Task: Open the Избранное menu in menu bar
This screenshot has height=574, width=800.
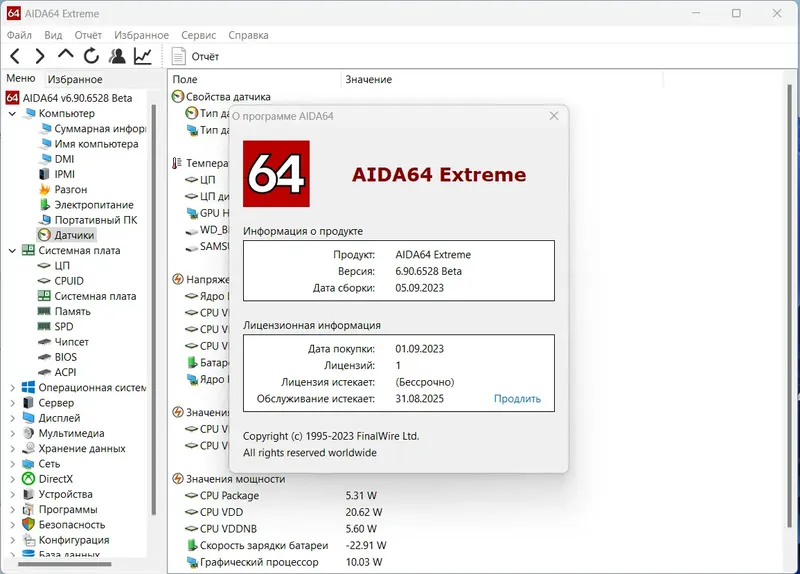Action: click(141, 35)
